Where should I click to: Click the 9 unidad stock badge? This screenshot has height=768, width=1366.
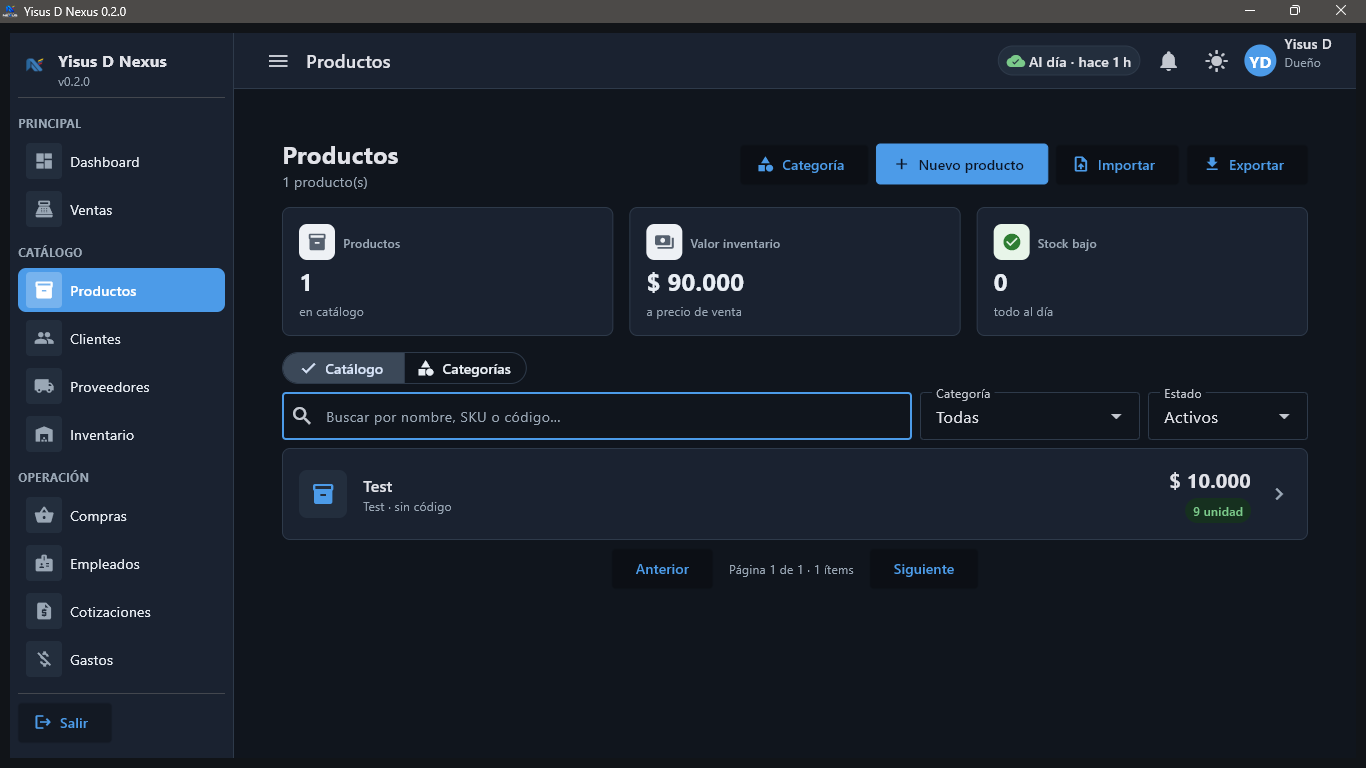pos(1218,512)
